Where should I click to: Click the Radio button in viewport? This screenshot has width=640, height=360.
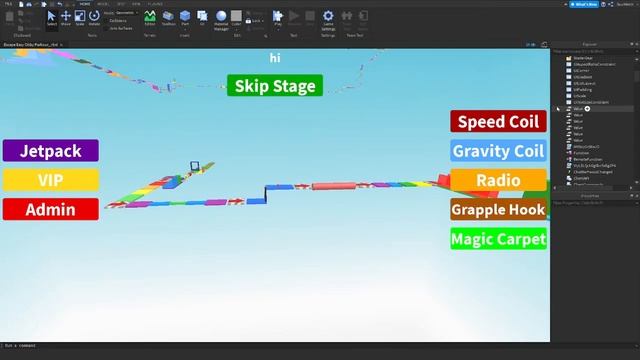click(498, 180)
